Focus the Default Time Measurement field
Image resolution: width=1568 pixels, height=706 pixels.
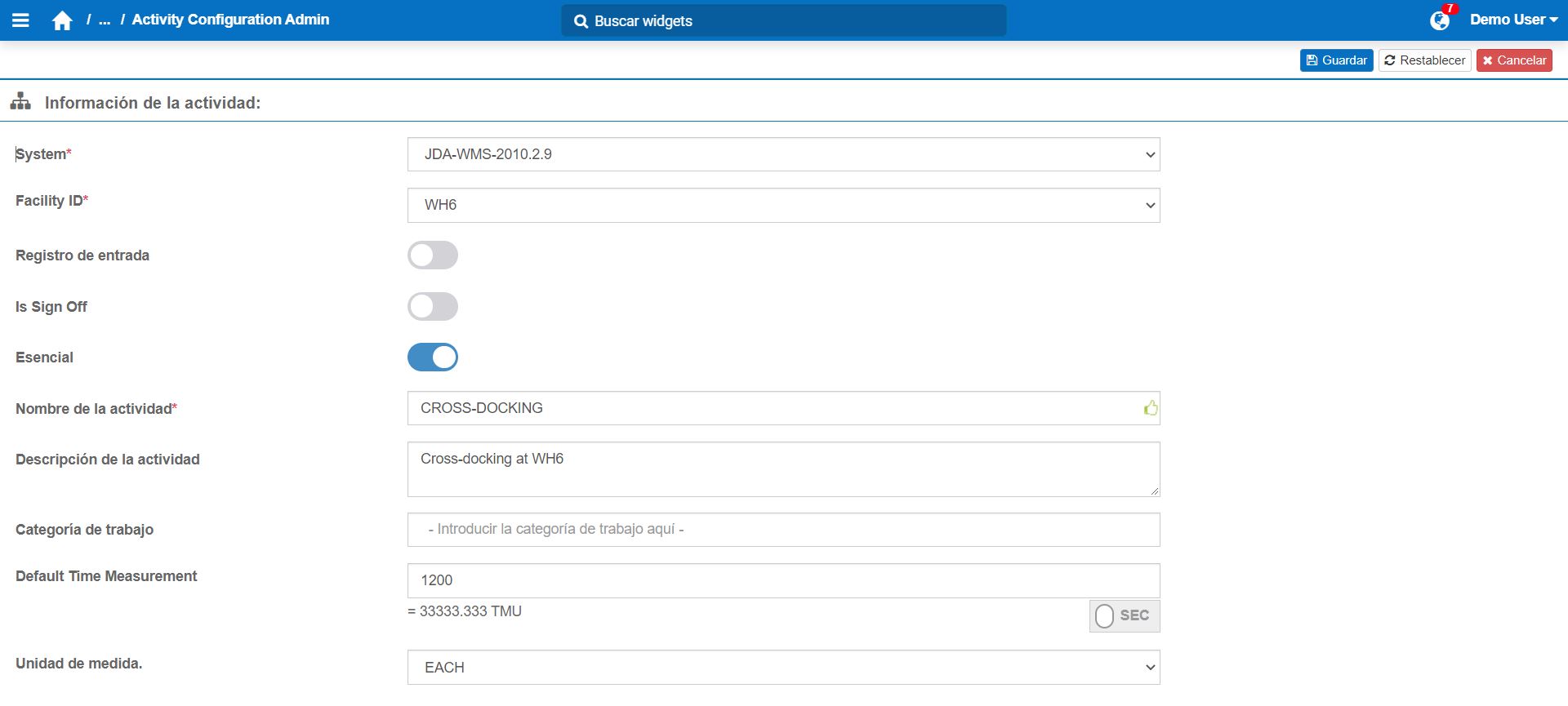(782, 580)
